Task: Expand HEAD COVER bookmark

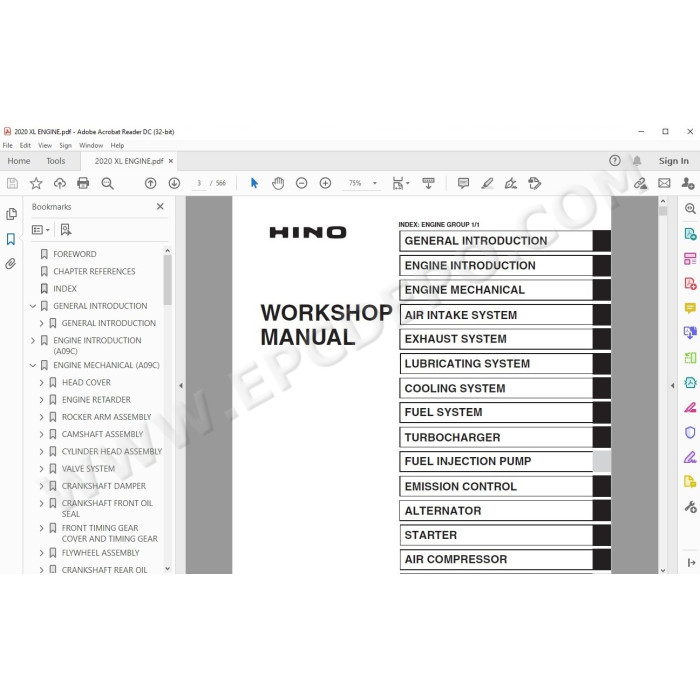Action: point(42,383)
